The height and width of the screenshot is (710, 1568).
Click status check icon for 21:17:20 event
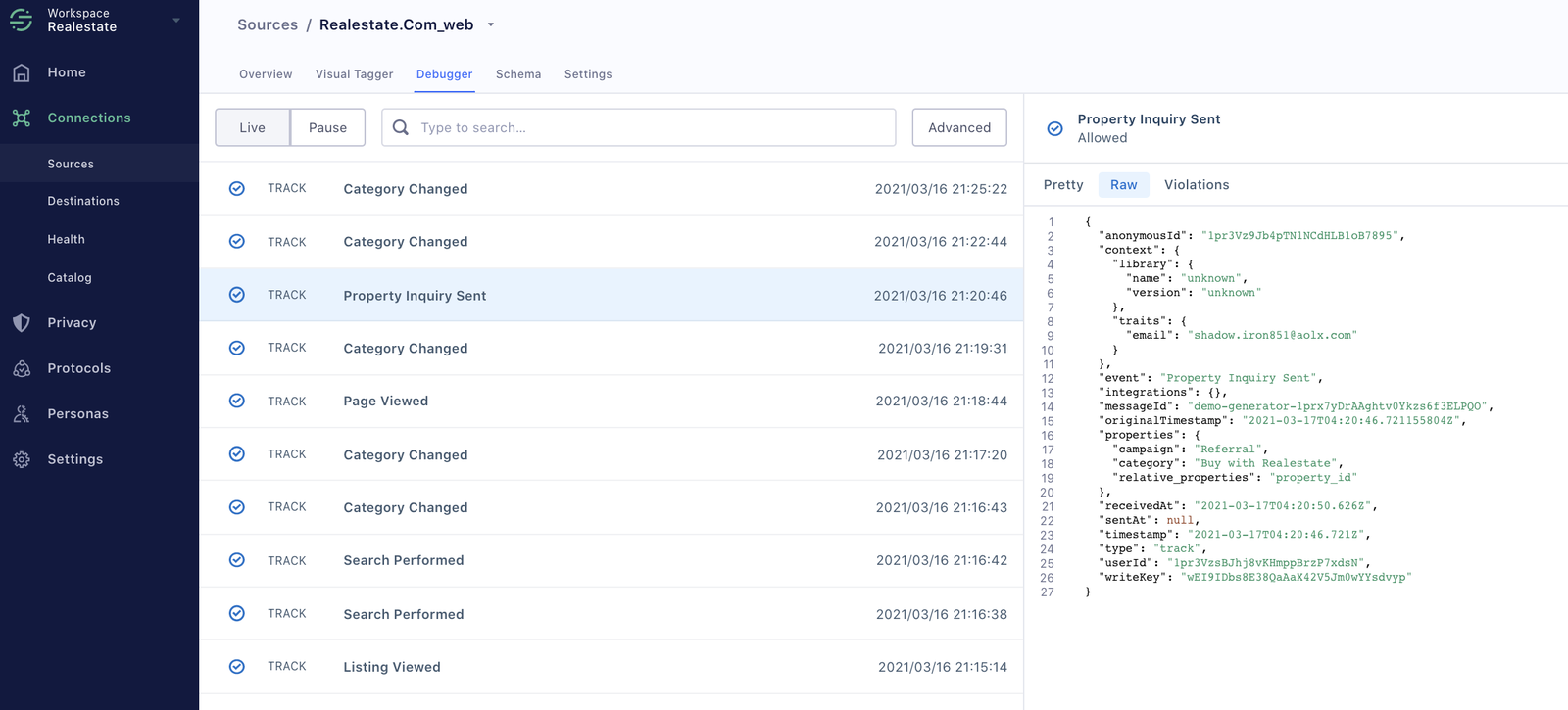(x=237, y=454)
